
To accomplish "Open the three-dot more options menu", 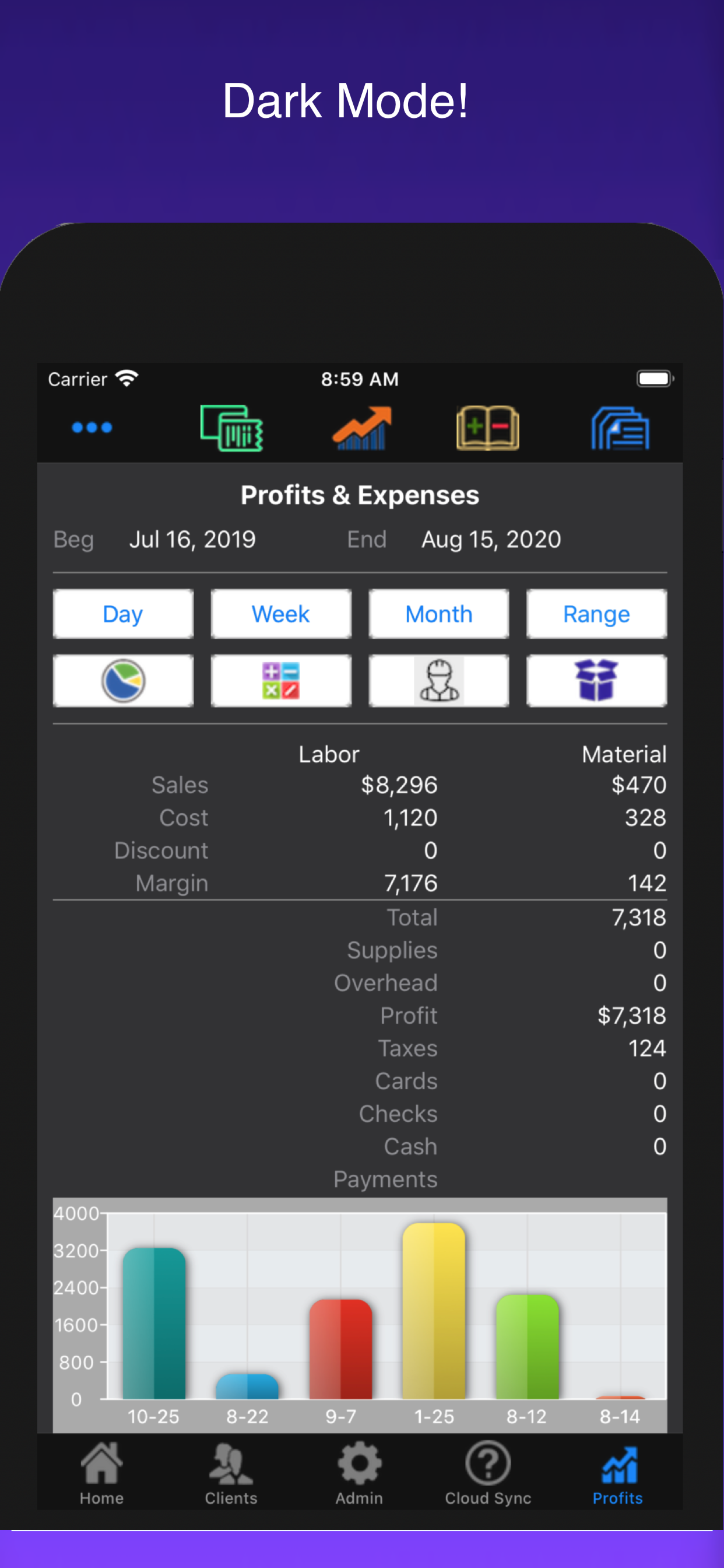I will (x=92, y=428).
